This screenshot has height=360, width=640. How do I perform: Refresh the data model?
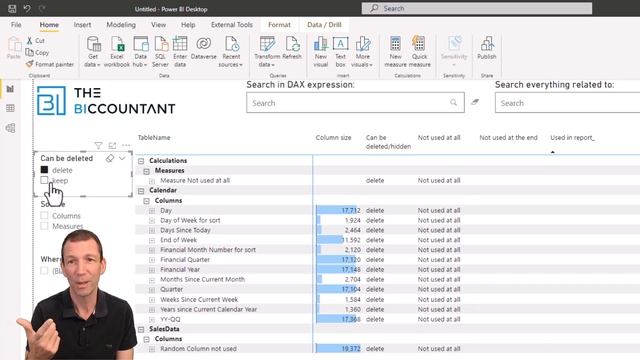coord(292,48)
